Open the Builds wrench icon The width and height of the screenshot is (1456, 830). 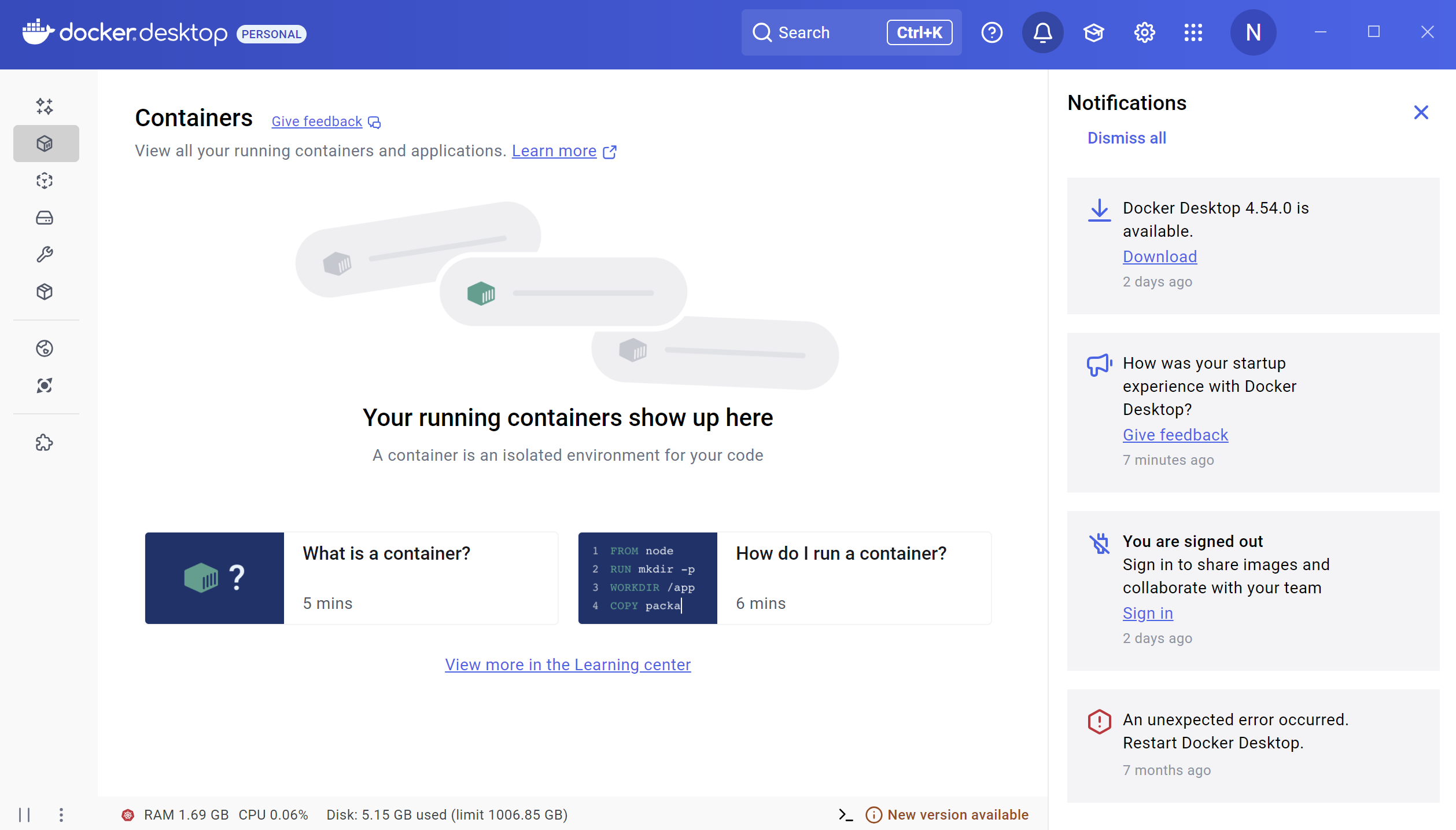pos(45,255)
